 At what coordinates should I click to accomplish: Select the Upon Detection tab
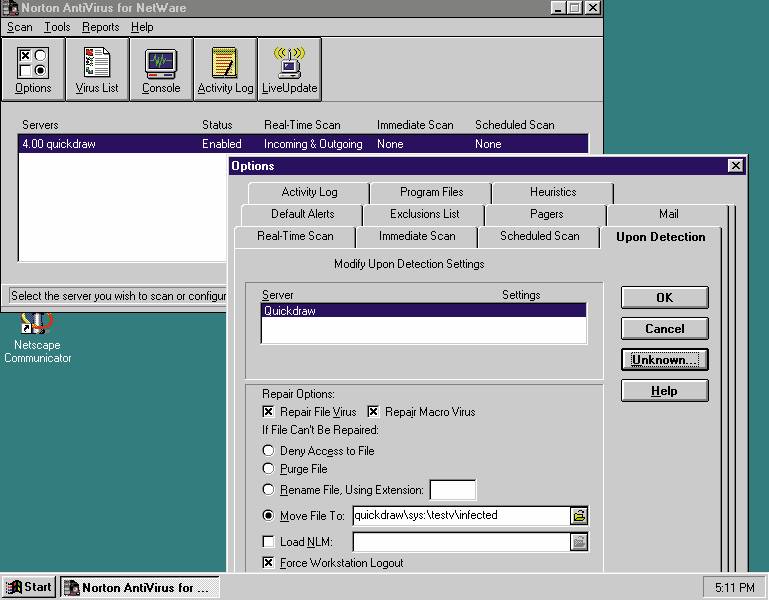click(661, 237)
